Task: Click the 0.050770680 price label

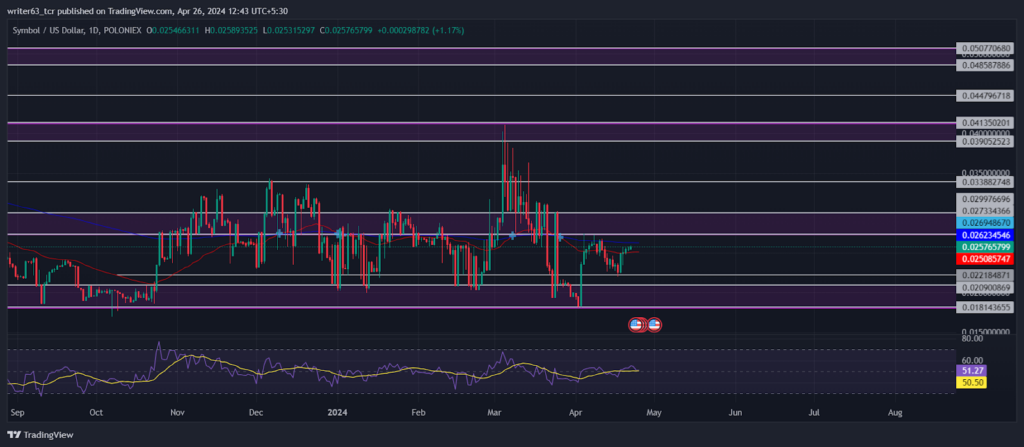Action: tap(987, 48)
